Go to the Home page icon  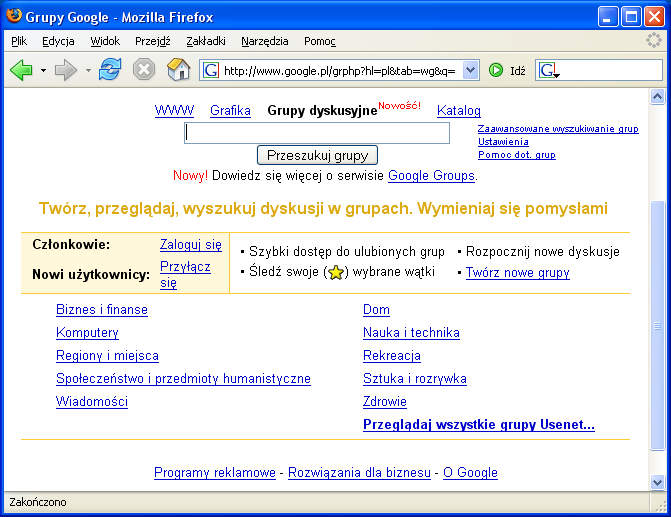coord(178,69)
